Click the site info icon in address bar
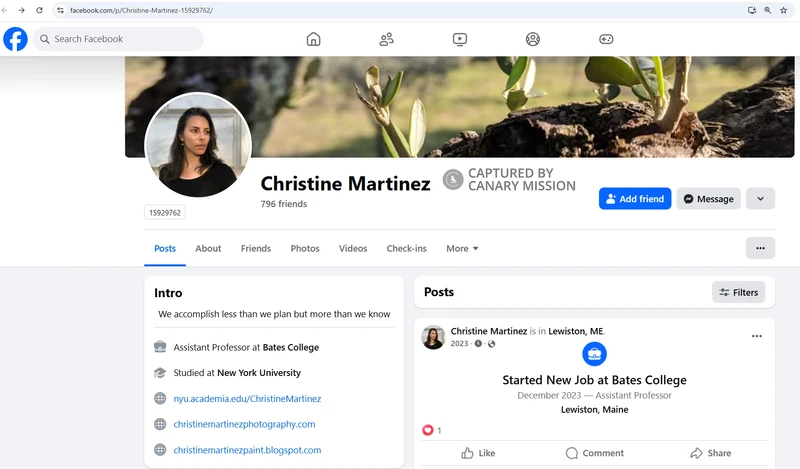Image resolution: width=800 pixels, height=469 pixels. 60,10
